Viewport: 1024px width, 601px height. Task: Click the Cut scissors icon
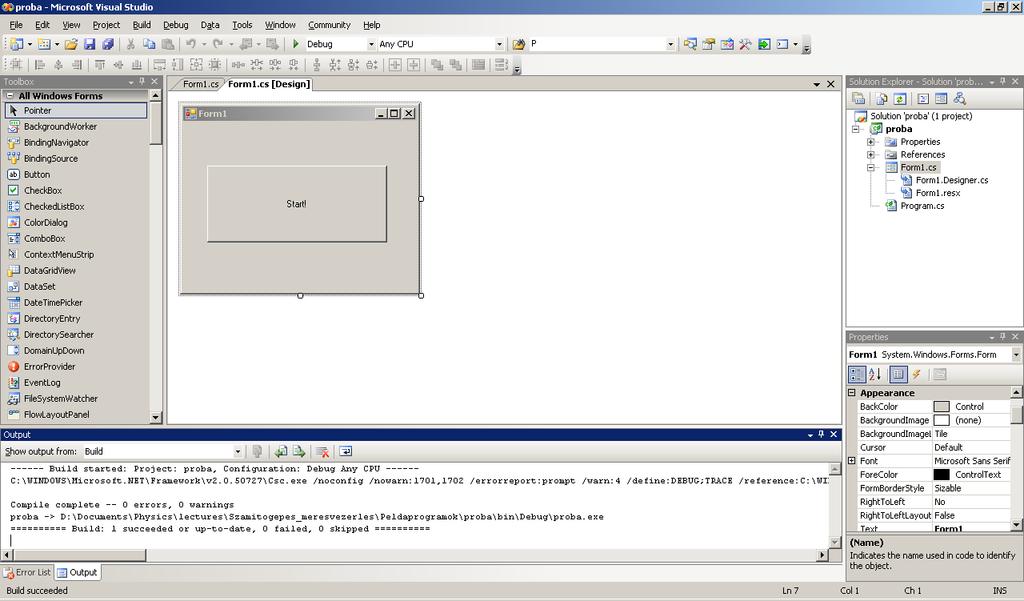[131, 44]
